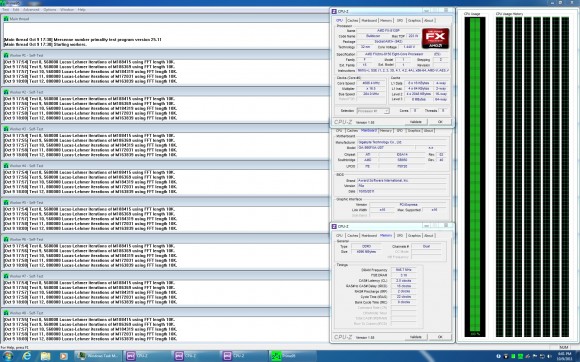Click OK button in top CPU-Z window
The image size is (580, 362).
pyautogui.click(x=440, y=122)
